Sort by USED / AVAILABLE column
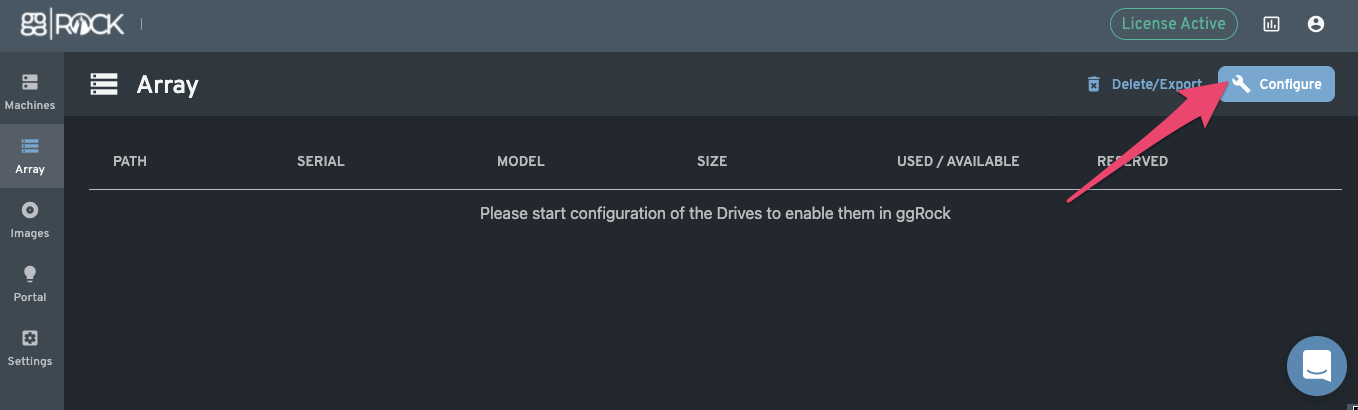Image resolution: width=1358 pixels, height=410 pixels. (958, 161)
